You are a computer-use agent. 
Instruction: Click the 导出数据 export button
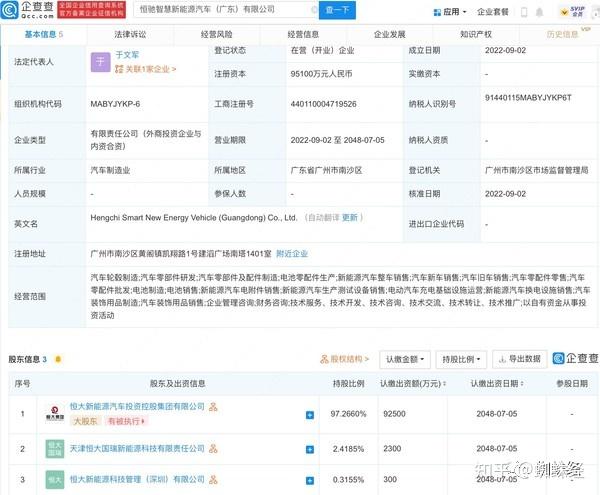click(x=520, y=359)
